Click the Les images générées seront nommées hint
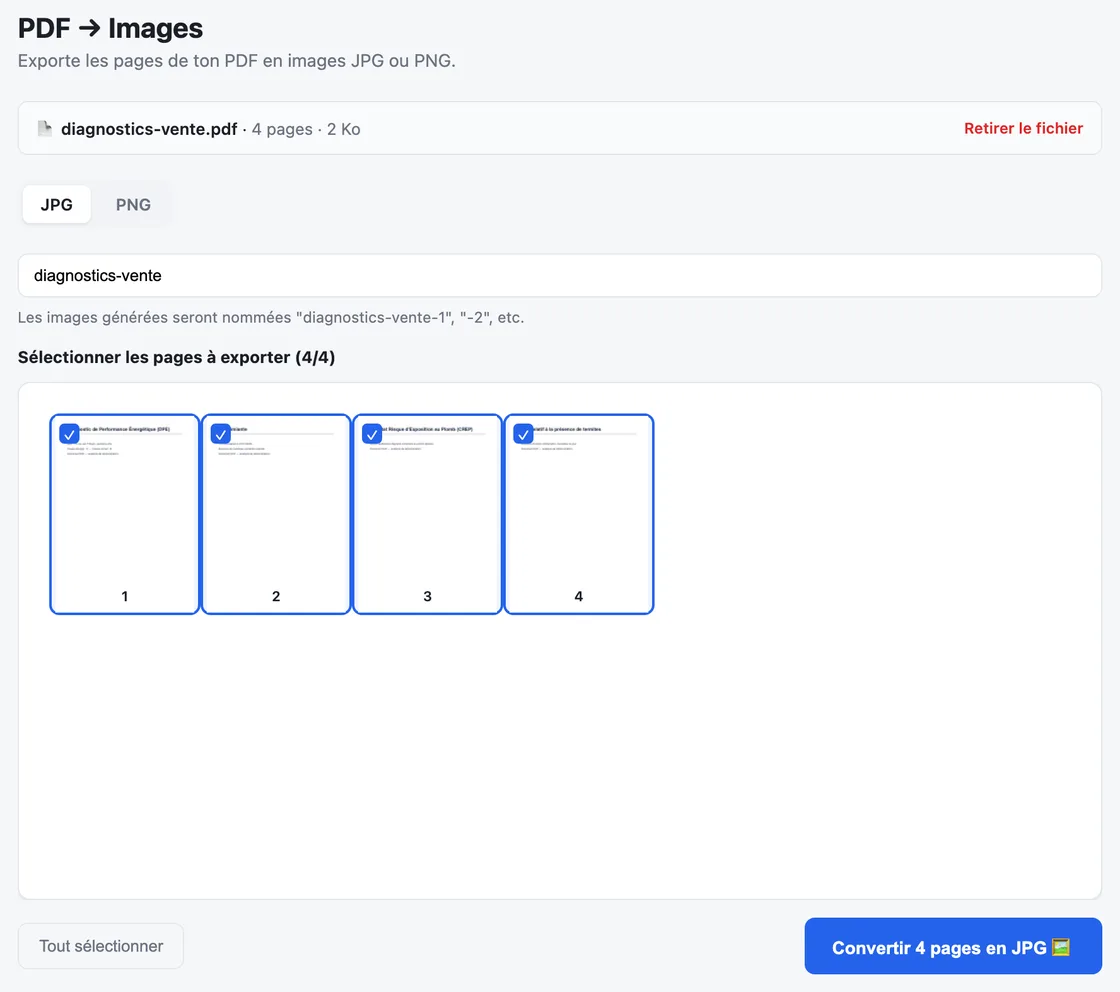 (271, 317)
